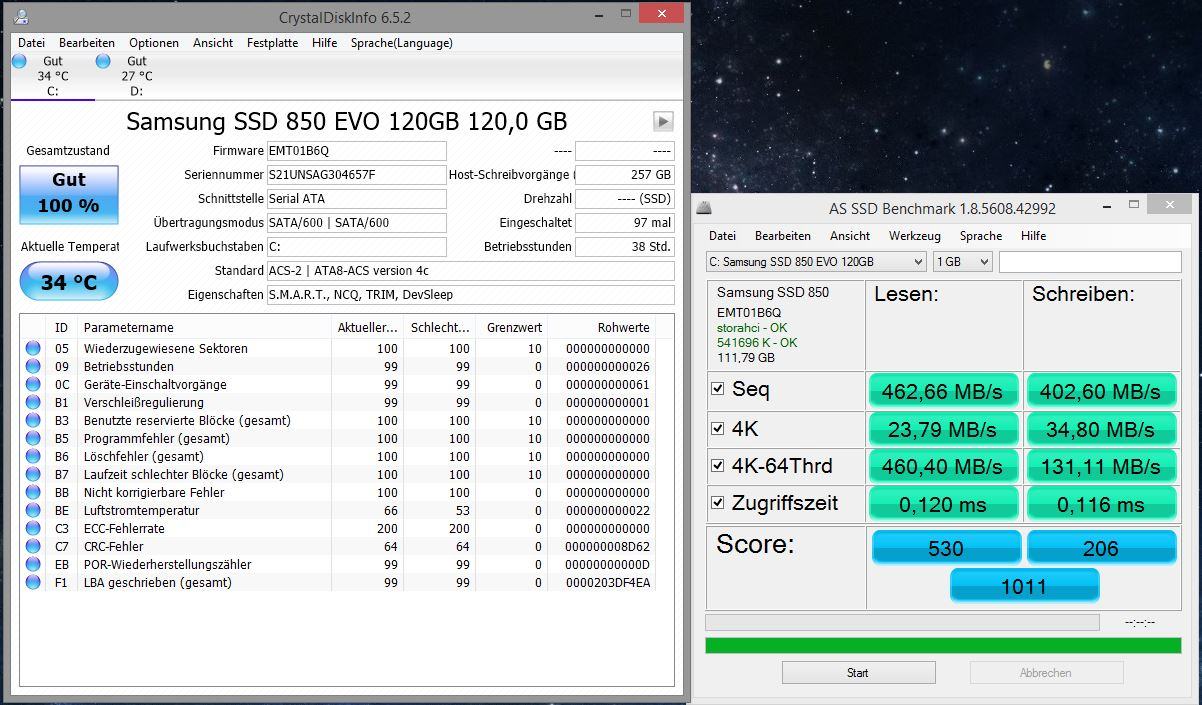Uncheck the Zugriffszeit benchmark checkbox
1202x705 pixels.
[x=717, y=502]
